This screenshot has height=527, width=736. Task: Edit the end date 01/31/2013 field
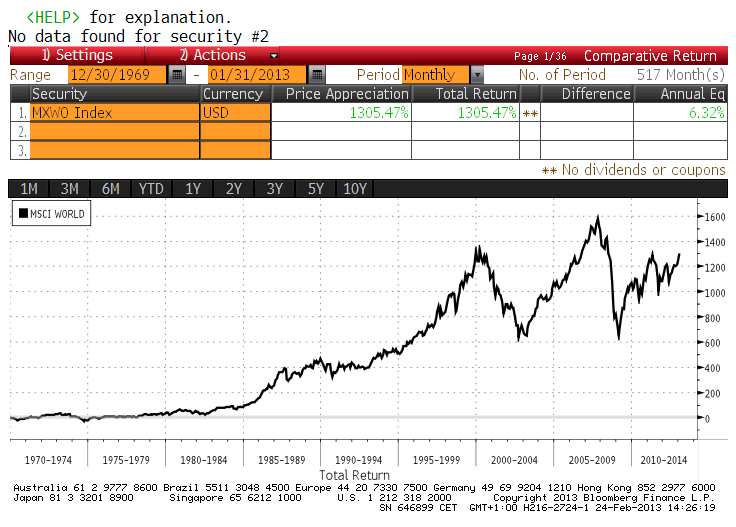[257, 75]
